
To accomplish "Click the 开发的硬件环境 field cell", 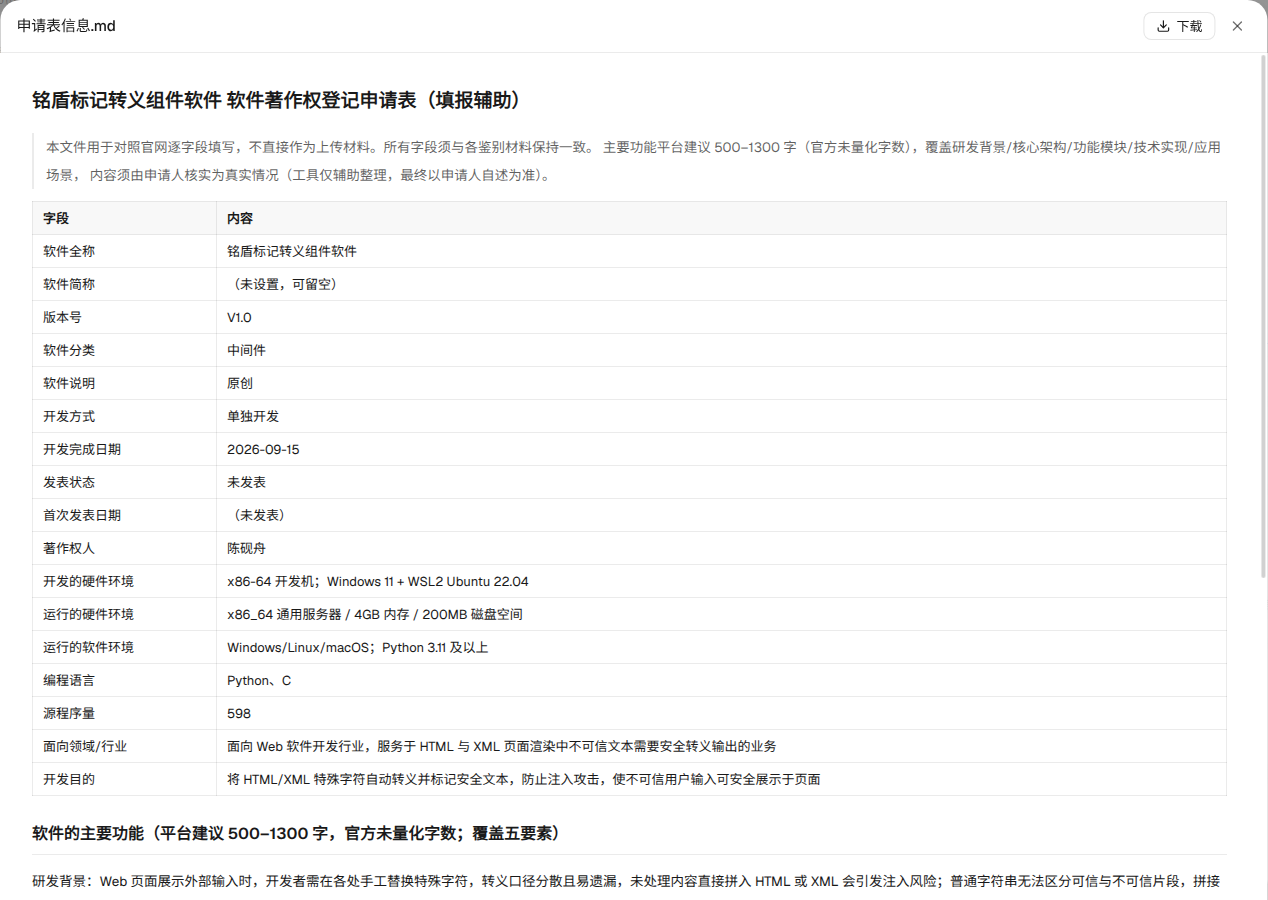I will 124,581.
